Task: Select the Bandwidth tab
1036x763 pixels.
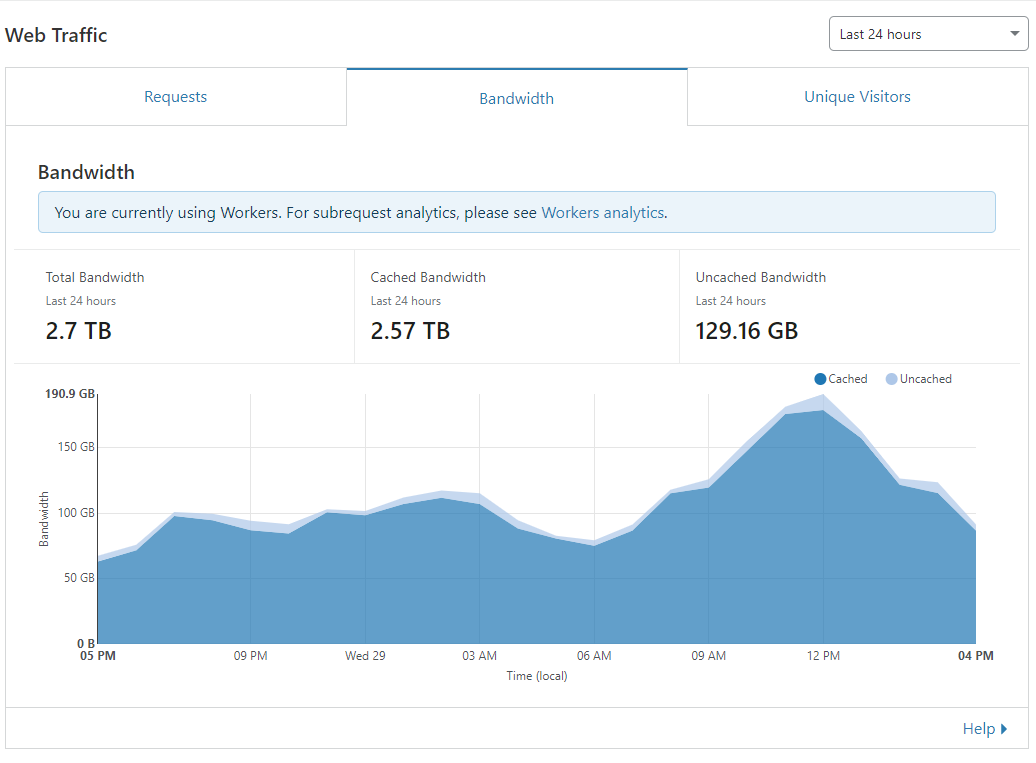Action: 517,98
